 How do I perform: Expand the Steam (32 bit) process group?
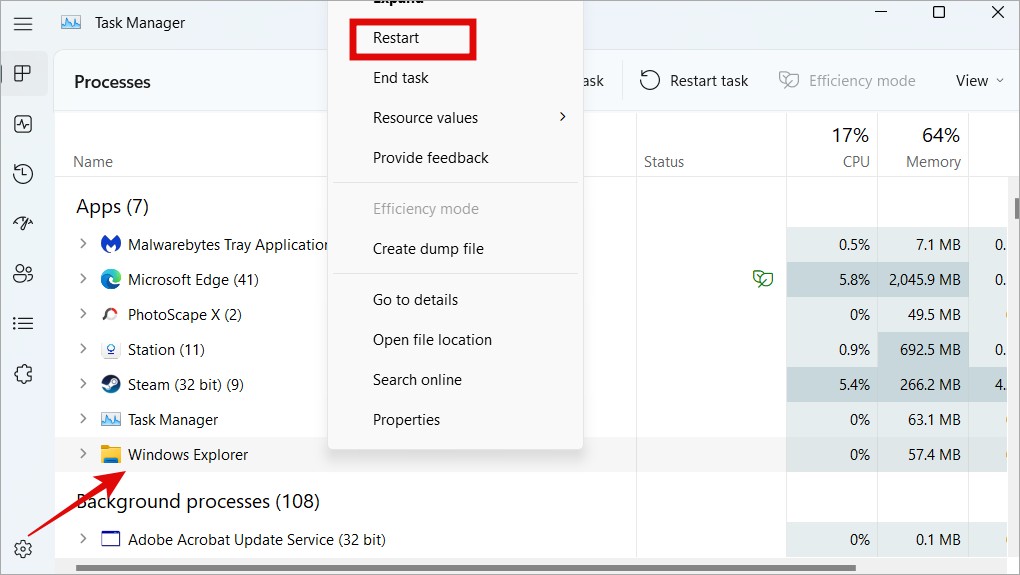tap(83, 384)
